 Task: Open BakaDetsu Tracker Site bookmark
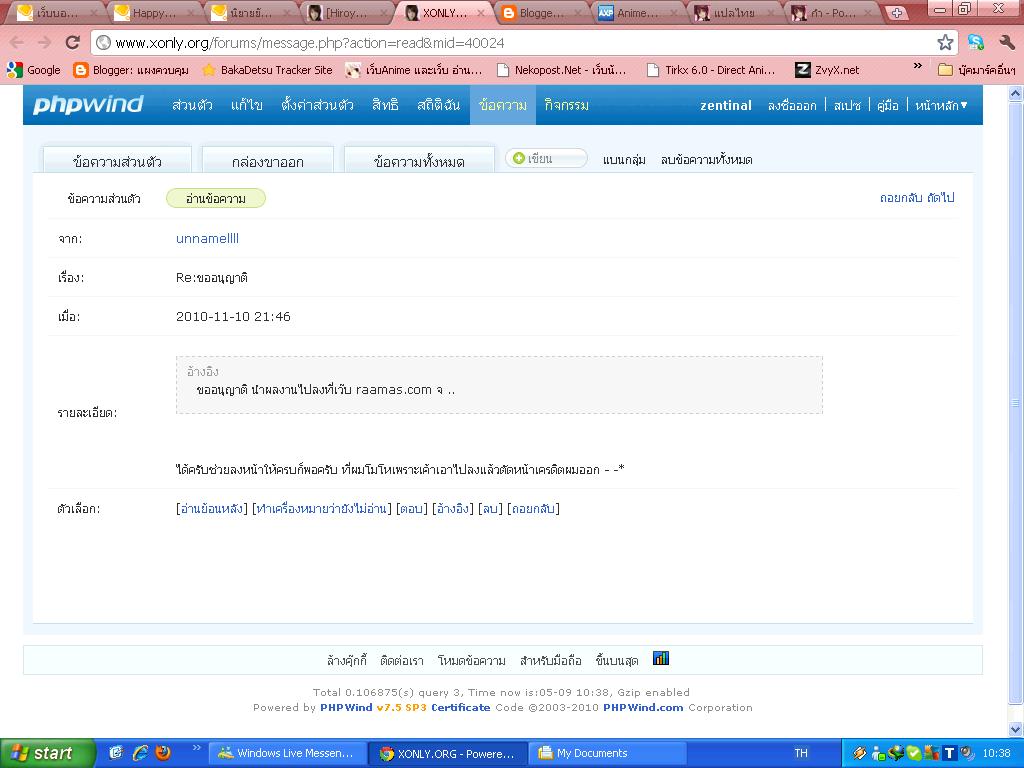(267, 70)
